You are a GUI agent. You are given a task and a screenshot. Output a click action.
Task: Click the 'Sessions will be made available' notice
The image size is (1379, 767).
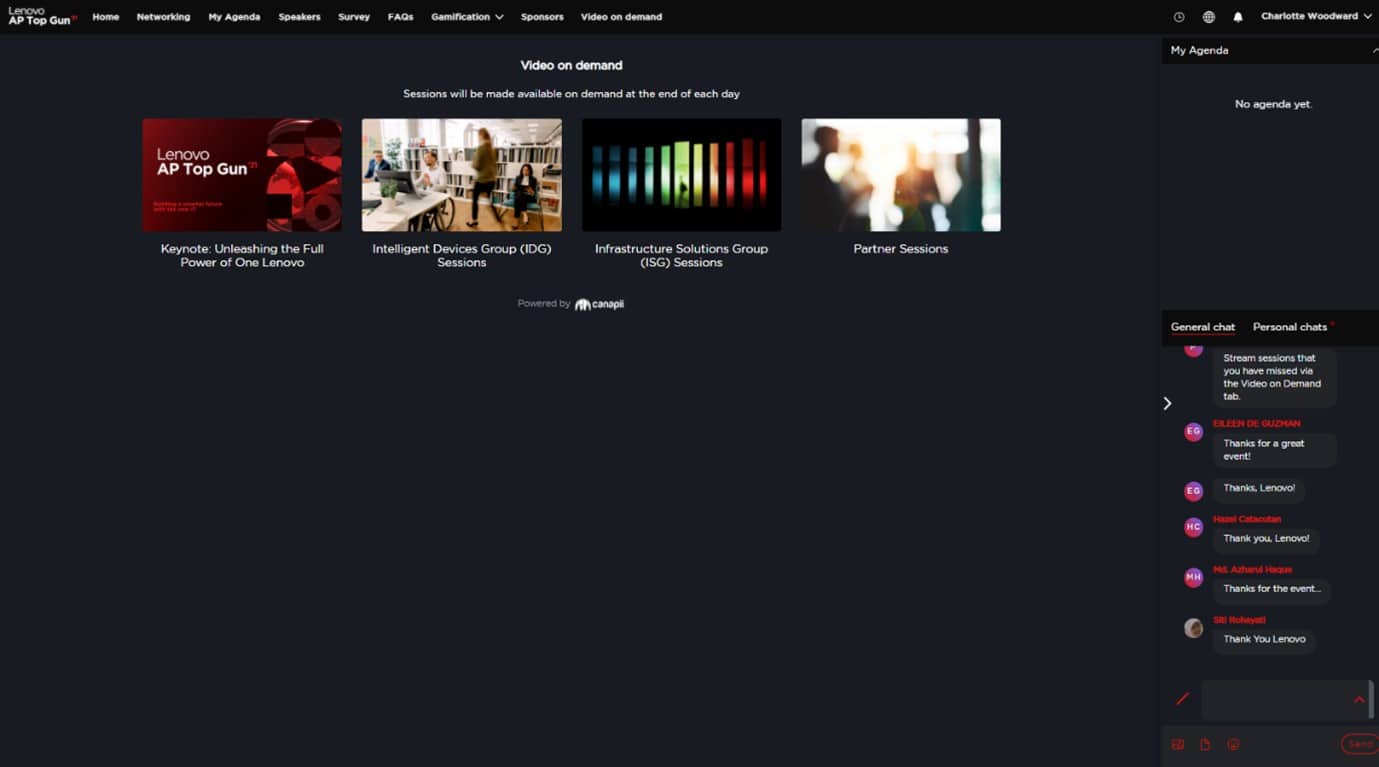click(571, 94)
